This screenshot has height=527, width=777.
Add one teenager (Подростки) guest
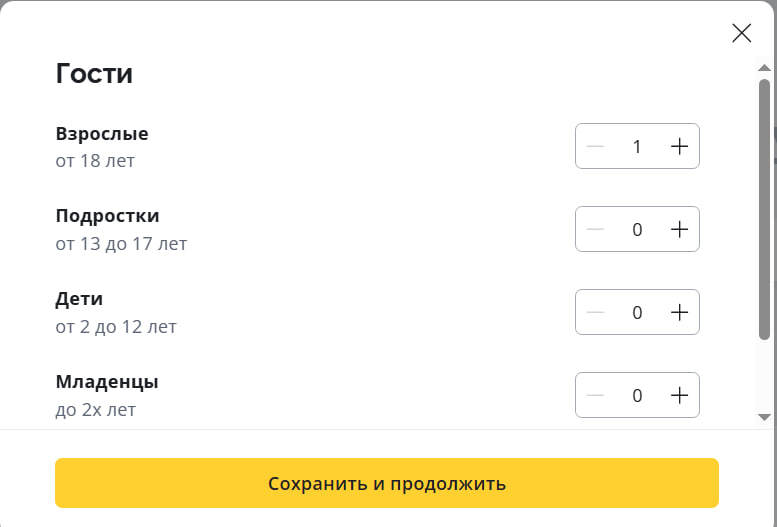(680, 229)
